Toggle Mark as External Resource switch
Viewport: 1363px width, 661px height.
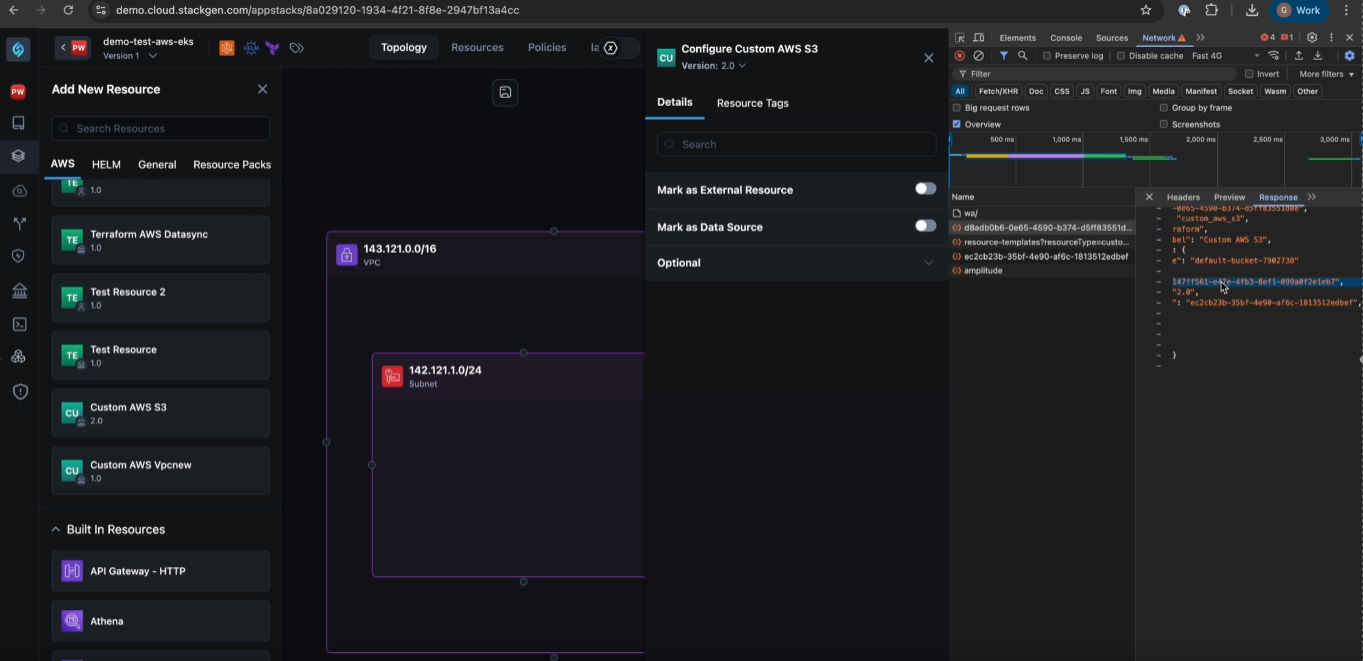(925, 189)
